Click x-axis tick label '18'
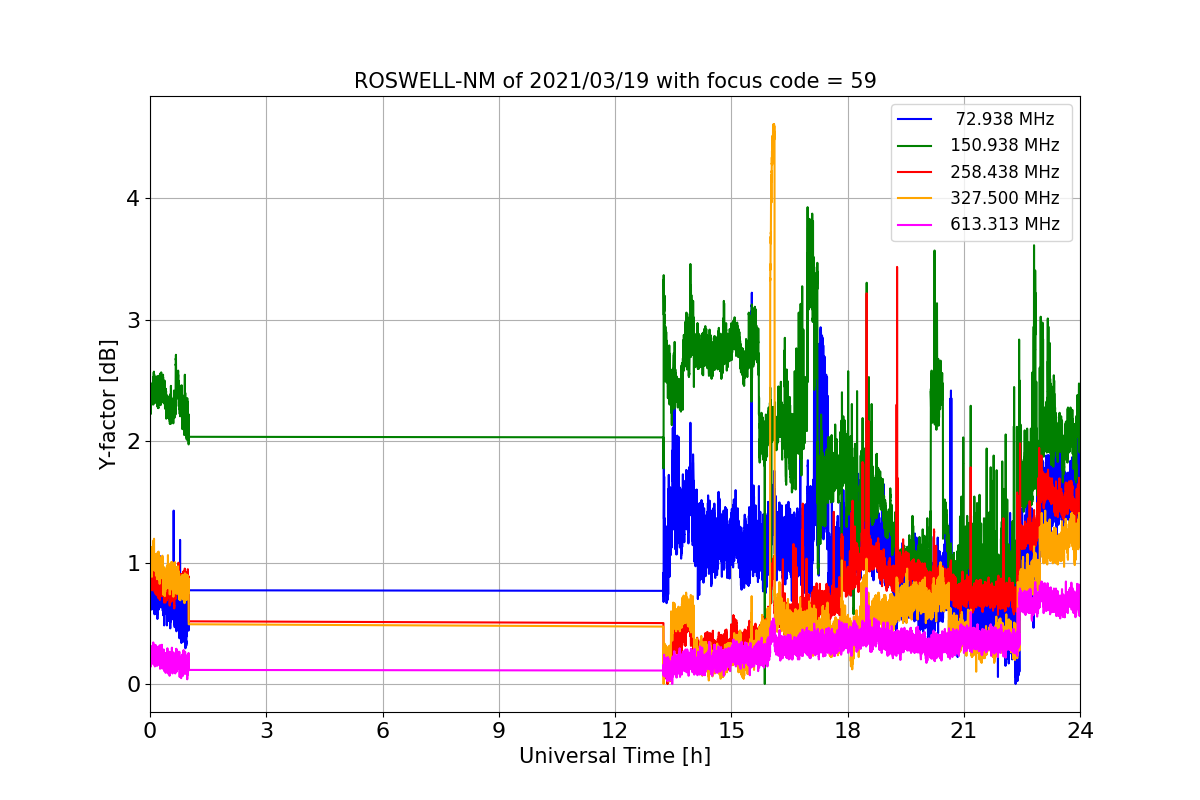The width and height of the screenshot is (1200, 800). pyautogui.click(x=848, y=730)
